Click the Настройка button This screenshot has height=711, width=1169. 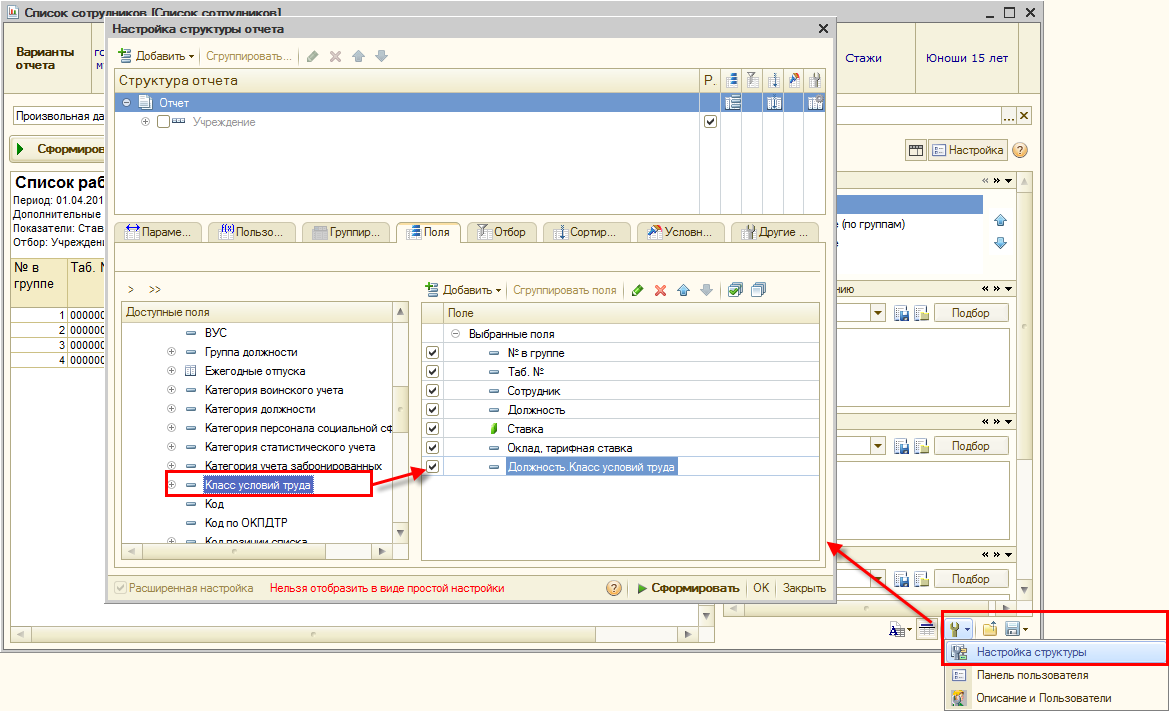click(968, 150)
